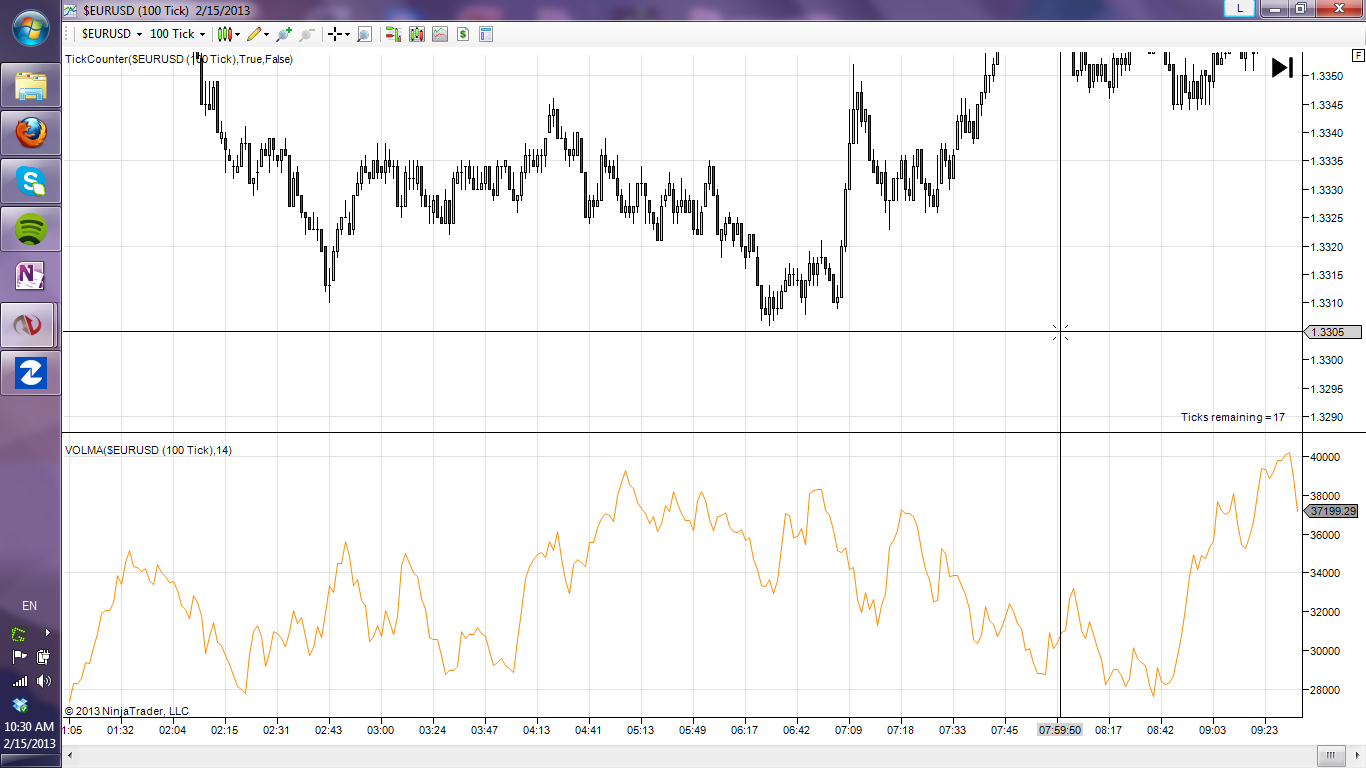Click the 1.3305 crosshair price marker

pyautogui.click(x=1334, y=332)
